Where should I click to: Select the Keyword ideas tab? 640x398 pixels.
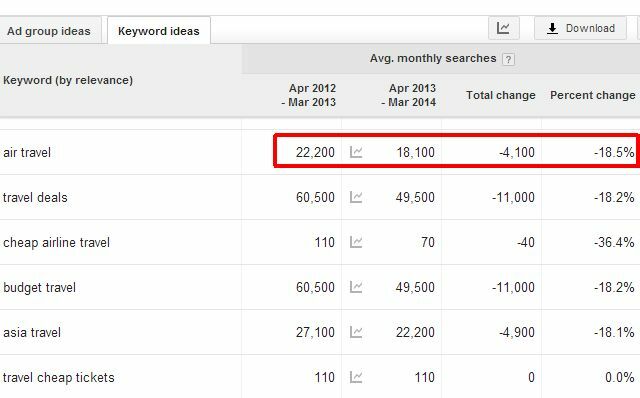point(159,31)
